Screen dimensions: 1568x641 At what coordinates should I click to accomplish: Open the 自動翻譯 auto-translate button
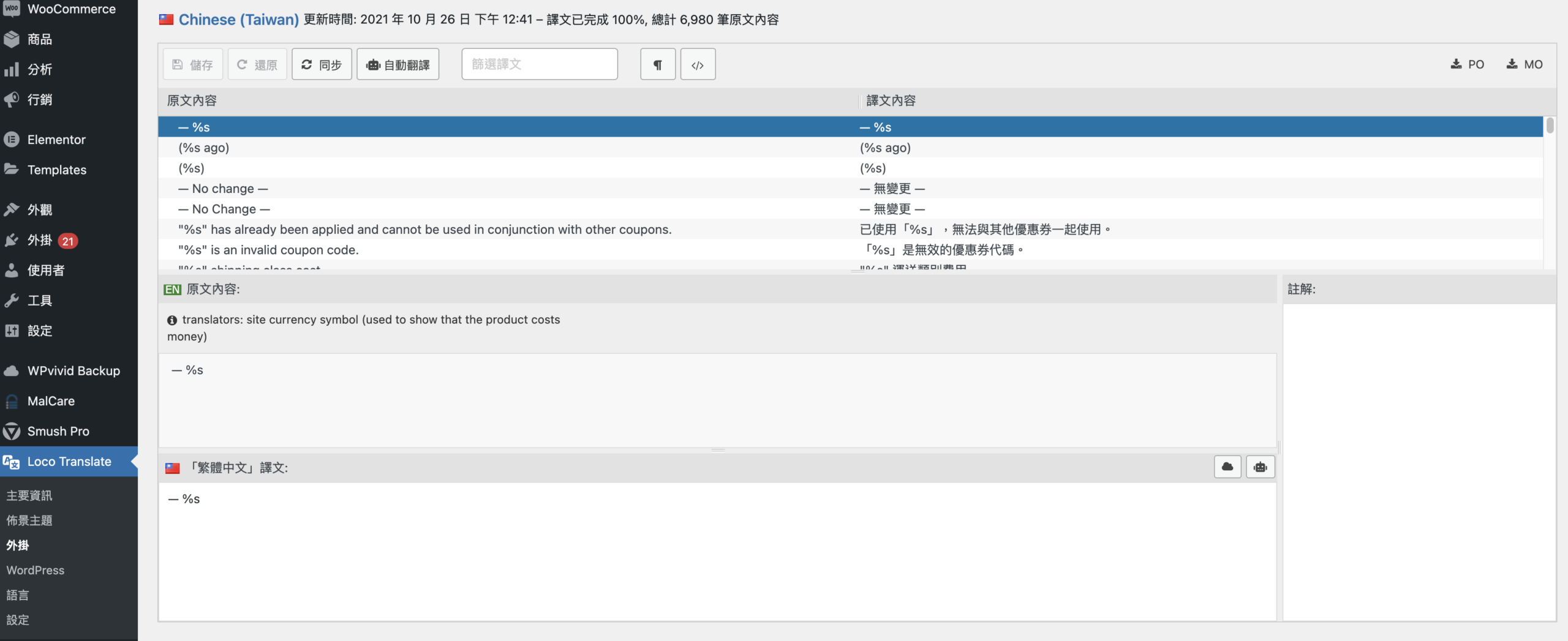click(398, 64)
